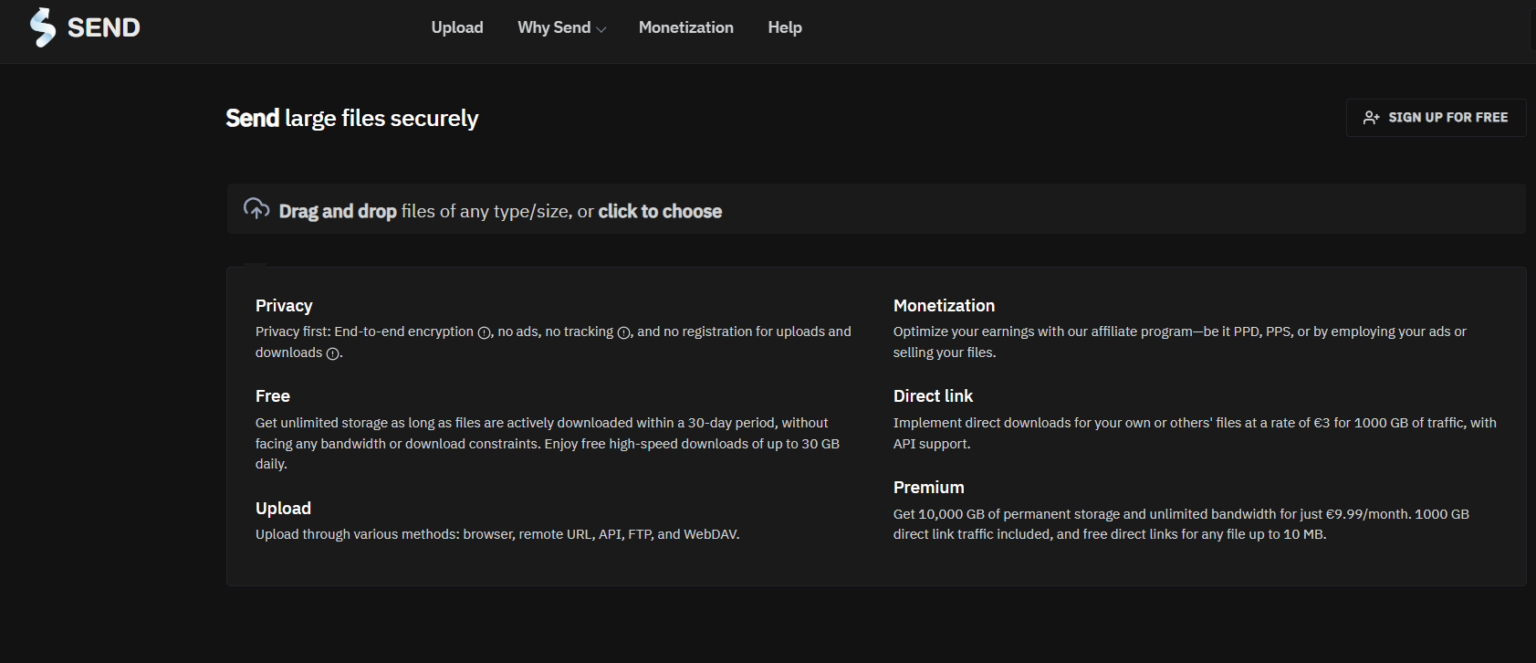The width and height of the screenshot is (1536, 663).
Task: Click the Monetization heading in features panel
Action: coord(944,306)
